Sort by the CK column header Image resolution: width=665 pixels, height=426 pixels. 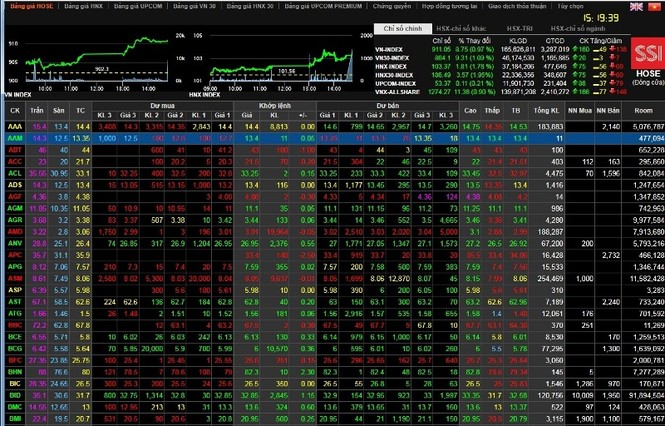tap(15, 110)
